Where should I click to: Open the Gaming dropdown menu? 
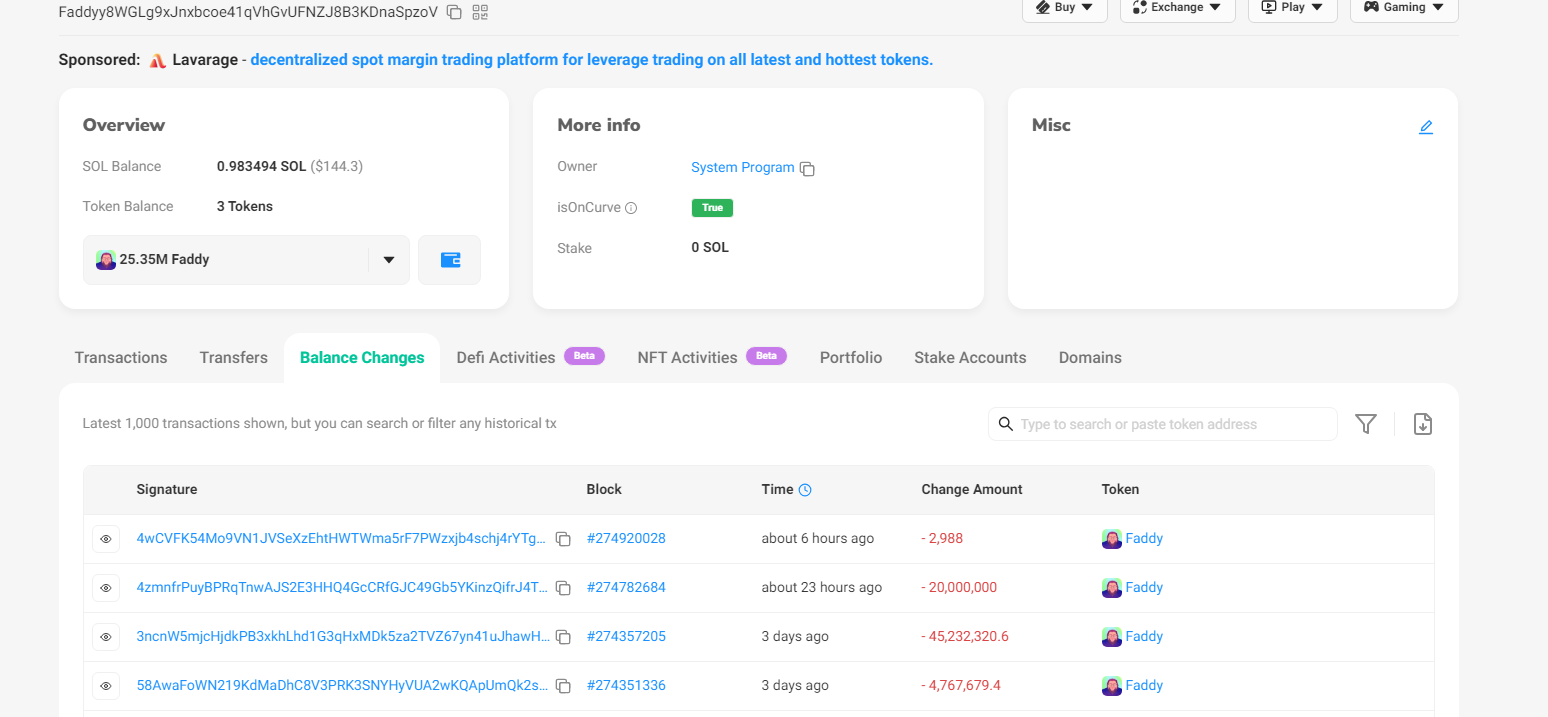pyautogui.click(x=1404, y=7)
